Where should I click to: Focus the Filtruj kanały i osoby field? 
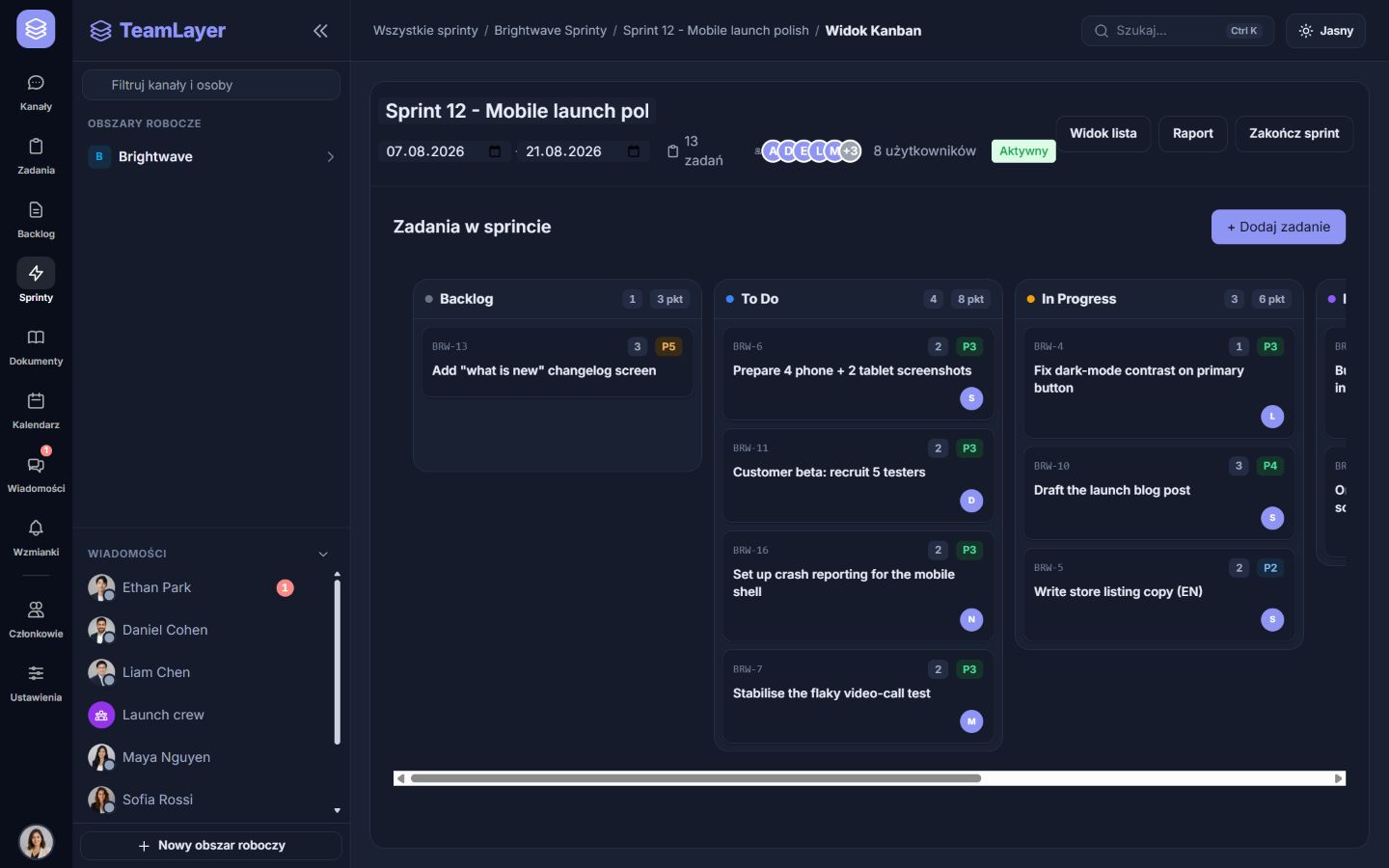211,85
